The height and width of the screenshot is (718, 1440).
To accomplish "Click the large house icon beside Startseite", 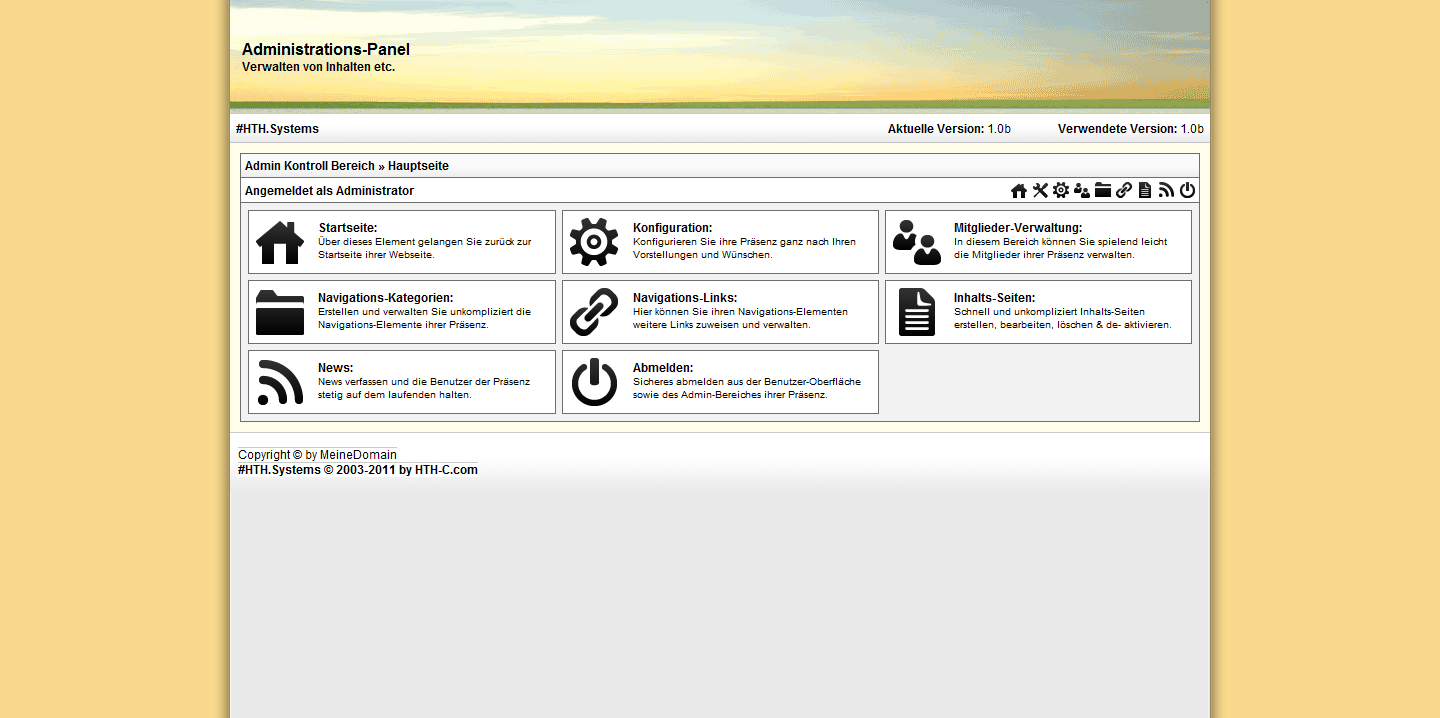I will point(280,242).
